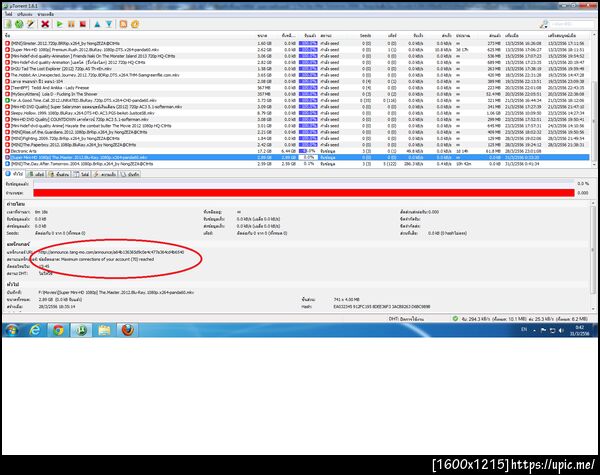Image resolution: width=600 pixels, height=475 pixels.
Task: Select the Speed detail tab
Action: 105,174
